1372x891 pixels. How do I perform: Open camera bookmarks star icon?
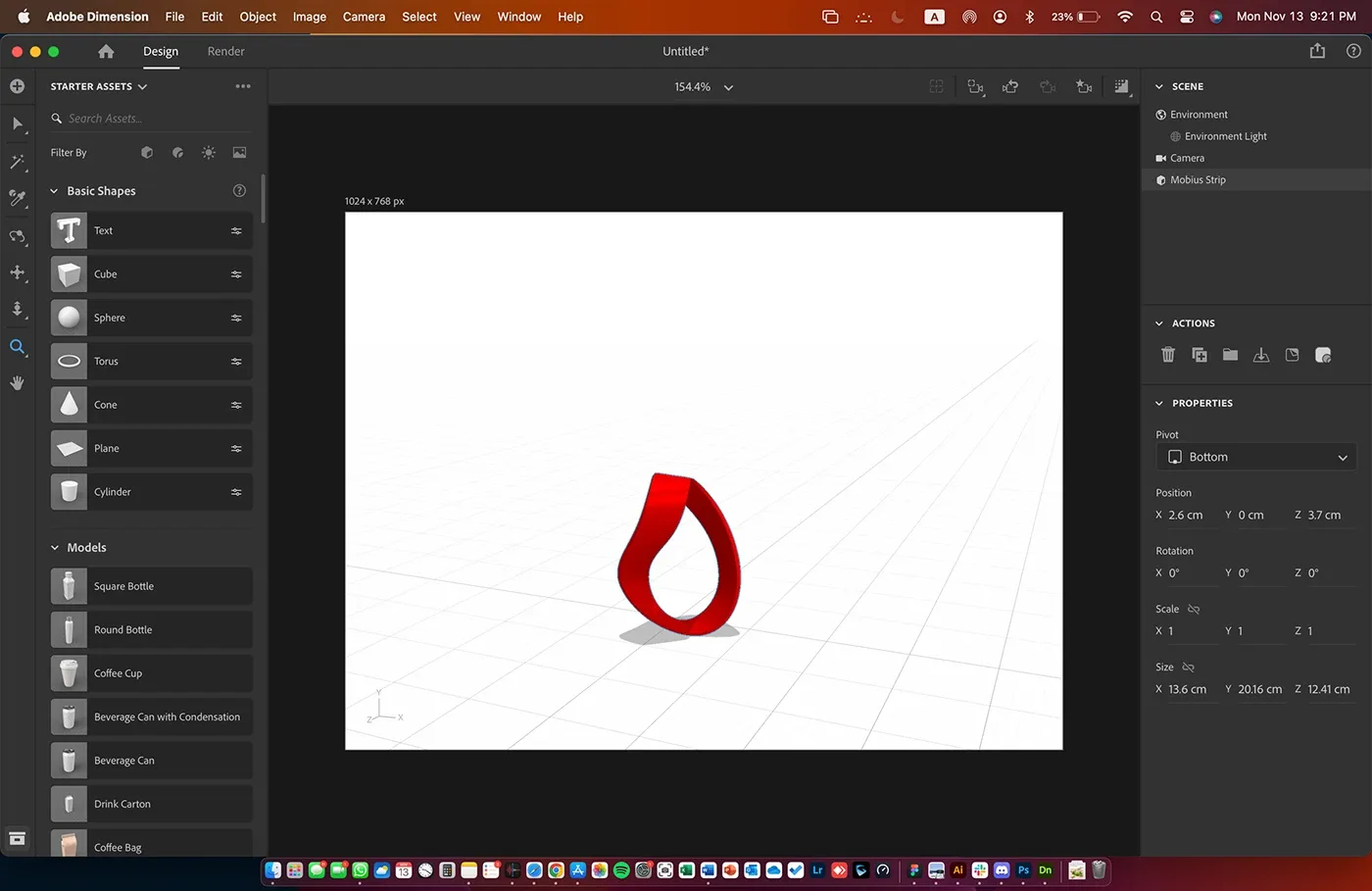click(x=1084, y=87)
